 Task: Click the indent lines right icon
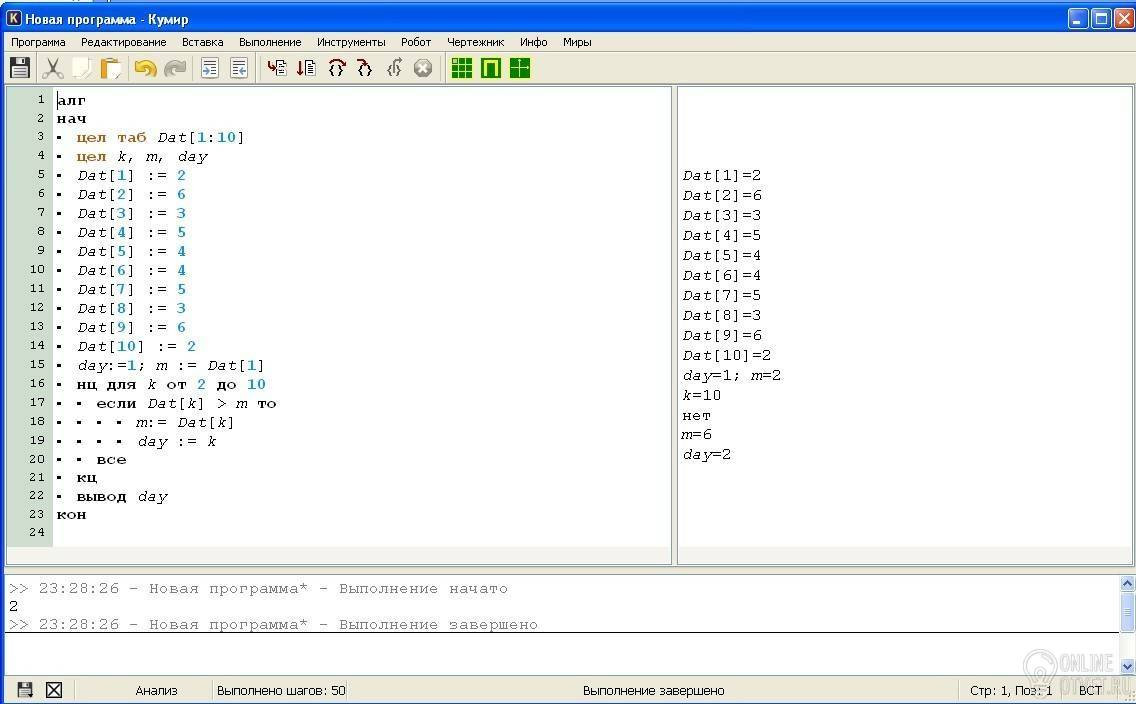pos(210,68)
